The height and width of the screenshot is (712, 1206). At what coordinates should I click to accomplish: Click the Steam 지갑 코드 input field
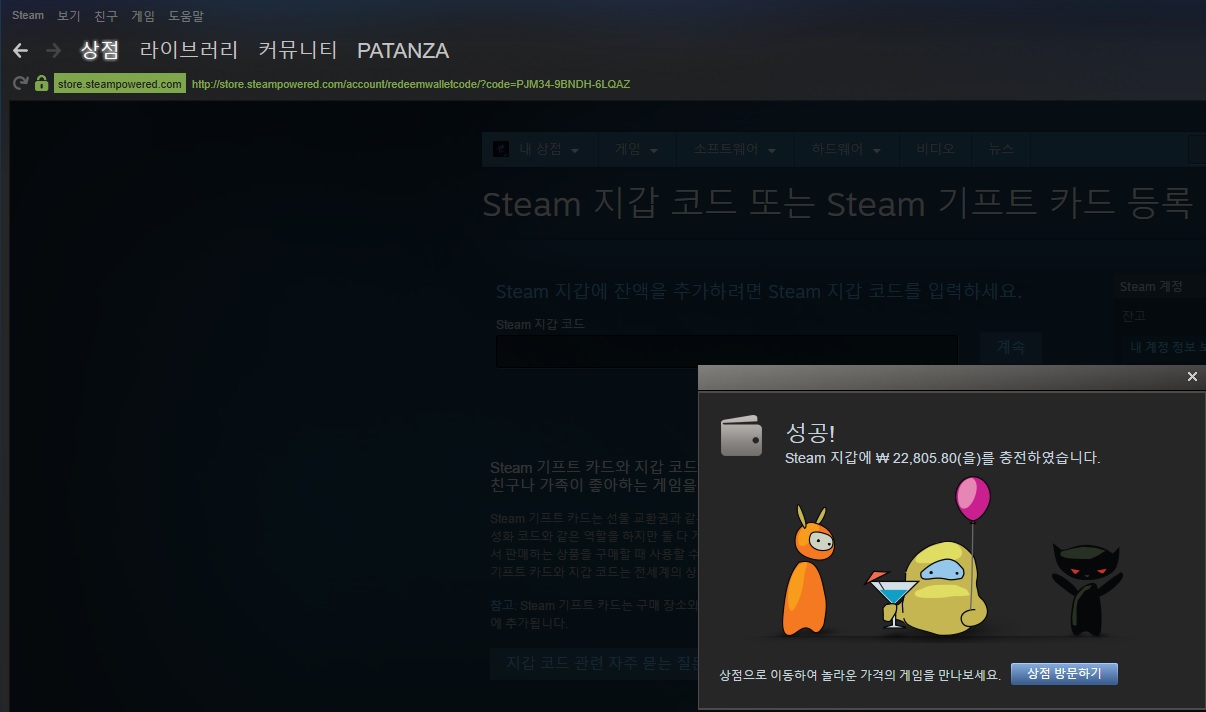coord(727,350)
